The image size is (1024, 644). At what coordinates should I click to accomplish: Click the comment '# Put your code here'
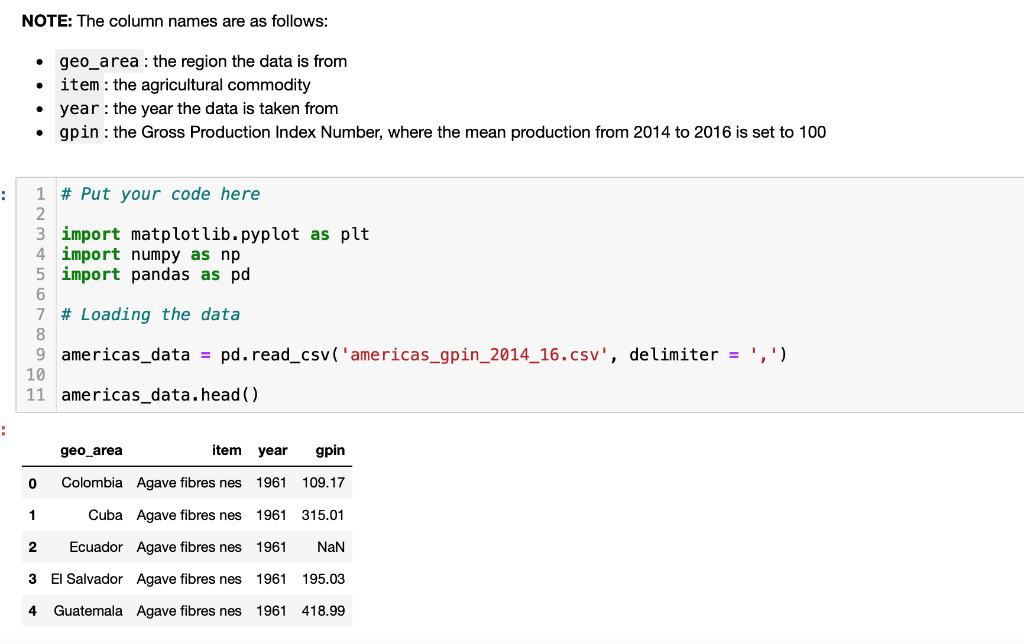[x=160, y=193]
